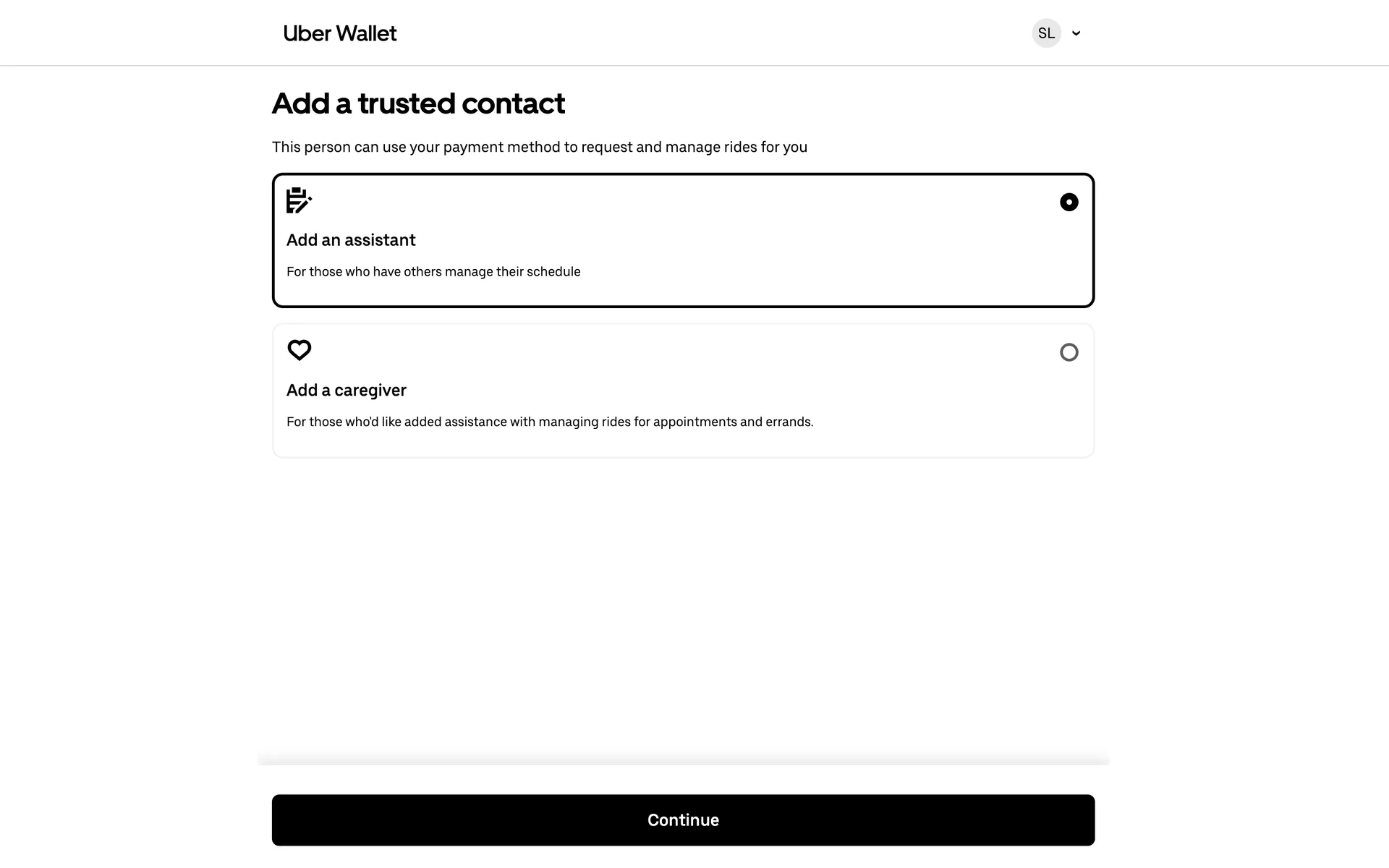
Task: Click the assistant notepad pencil icon
Action: (299, 200)
